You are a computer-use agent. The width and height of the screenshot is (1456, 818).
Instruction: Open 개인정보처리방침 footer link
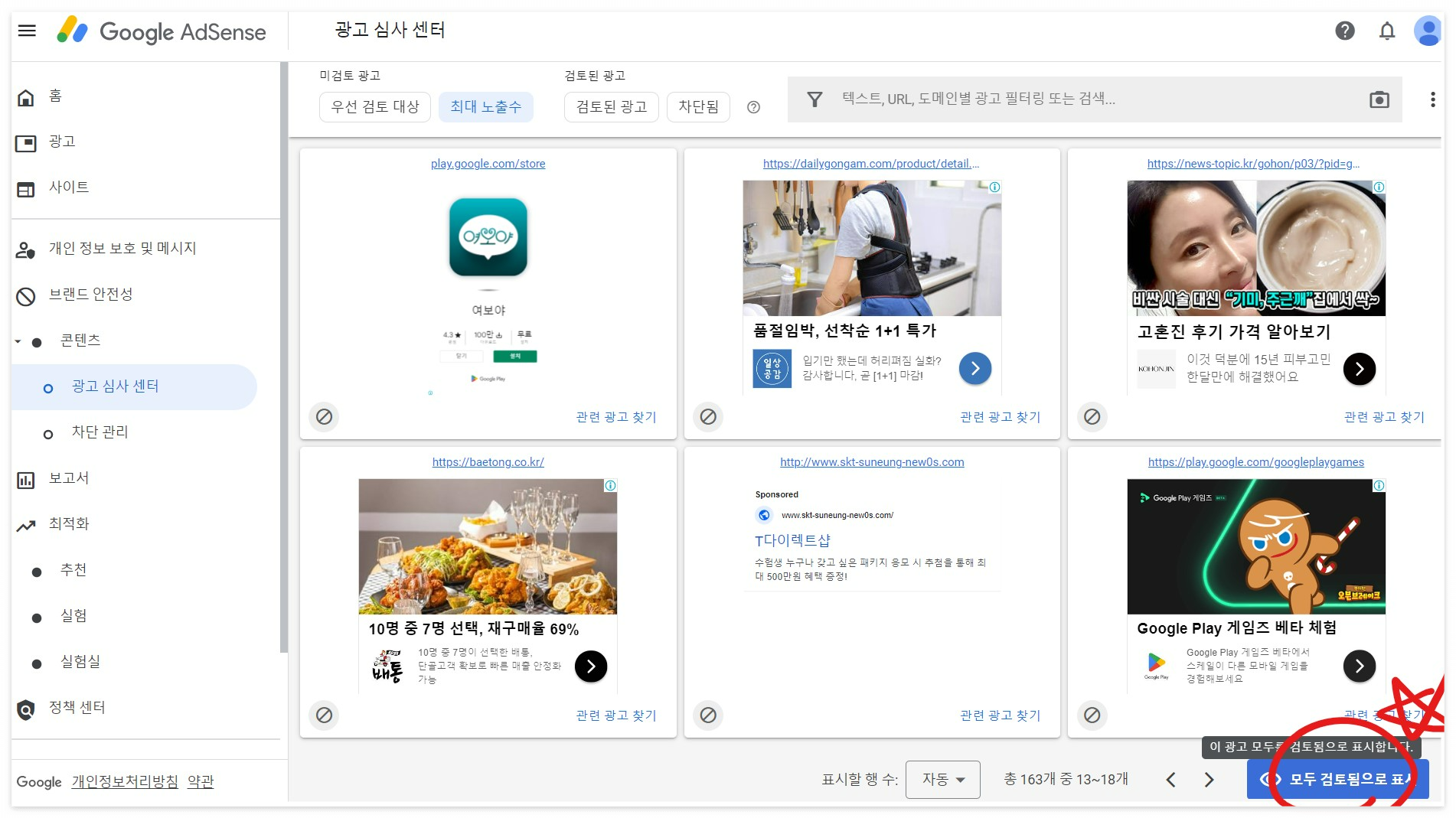(x=125, y=782)
